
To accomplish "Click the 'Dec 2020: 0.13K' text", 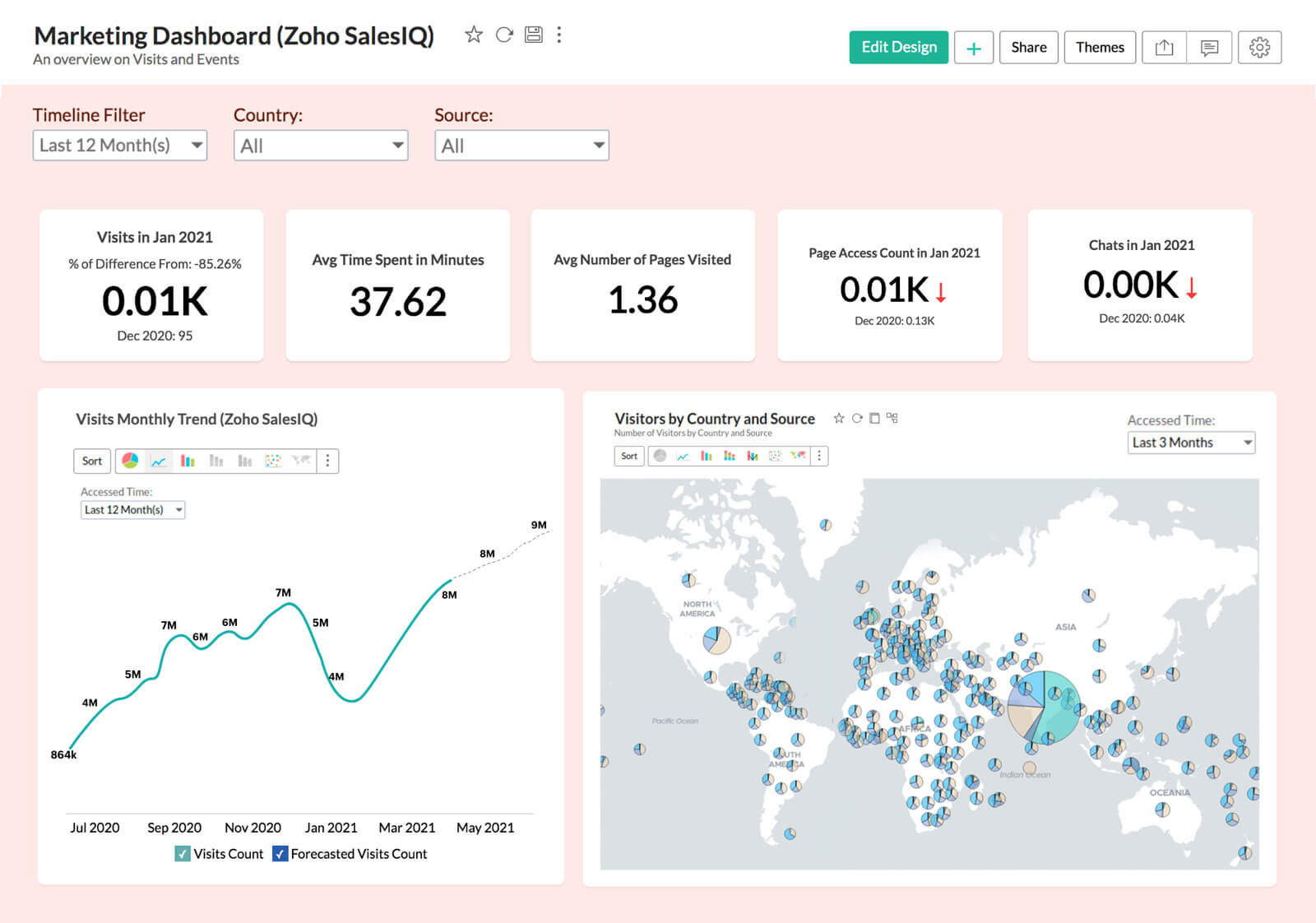I will point(894,321).
